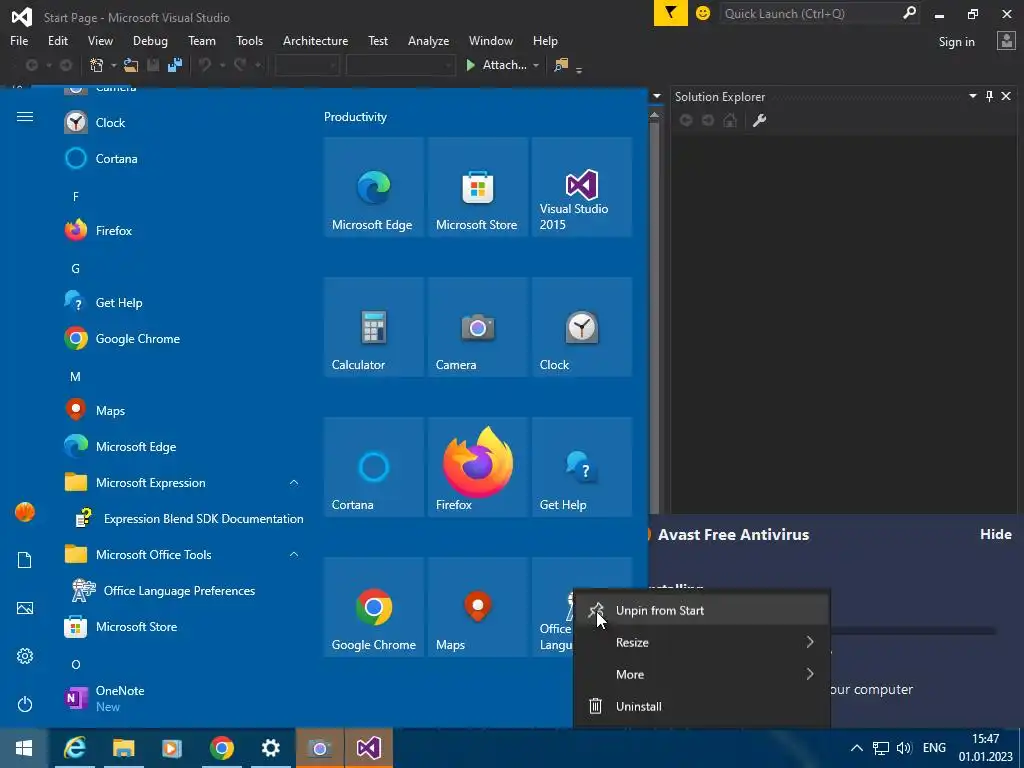
Task: Open Documents from the Start sidebar
Action: click(25, 560)
